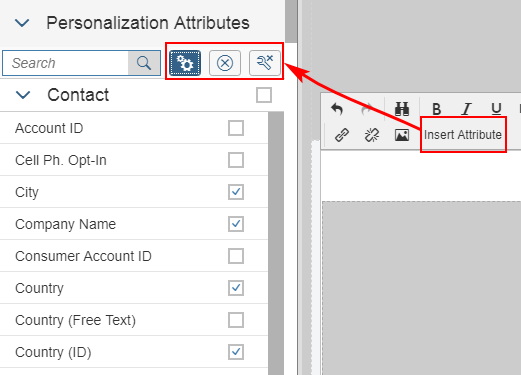The image size is (521, 375).
Task: Check the Contact group checkbox
Action: (x=264, y=95)
